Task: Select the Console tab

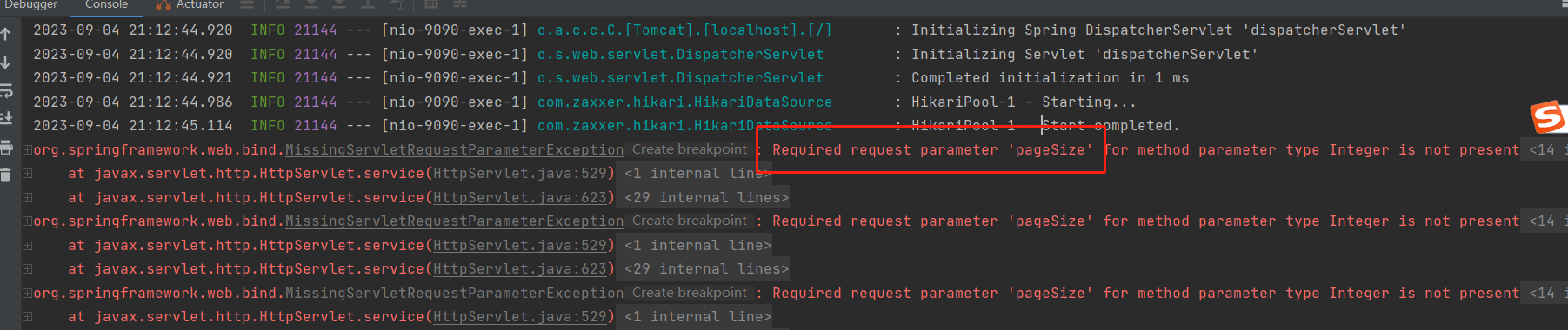Action: (106, 5)
